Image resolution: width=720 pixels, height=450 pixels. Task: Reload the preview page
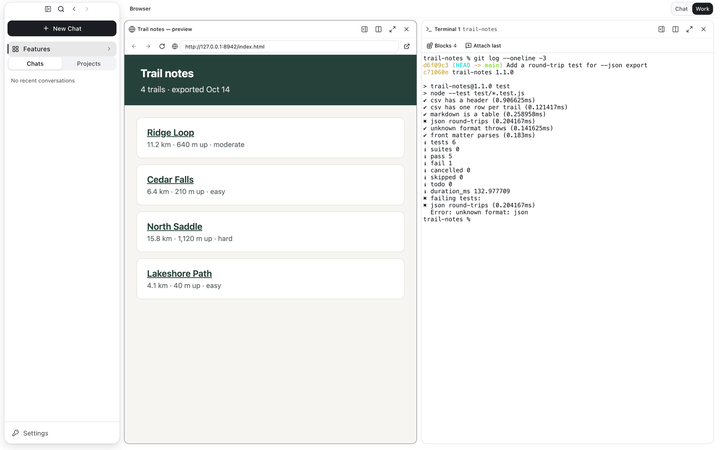coord(162,46)
